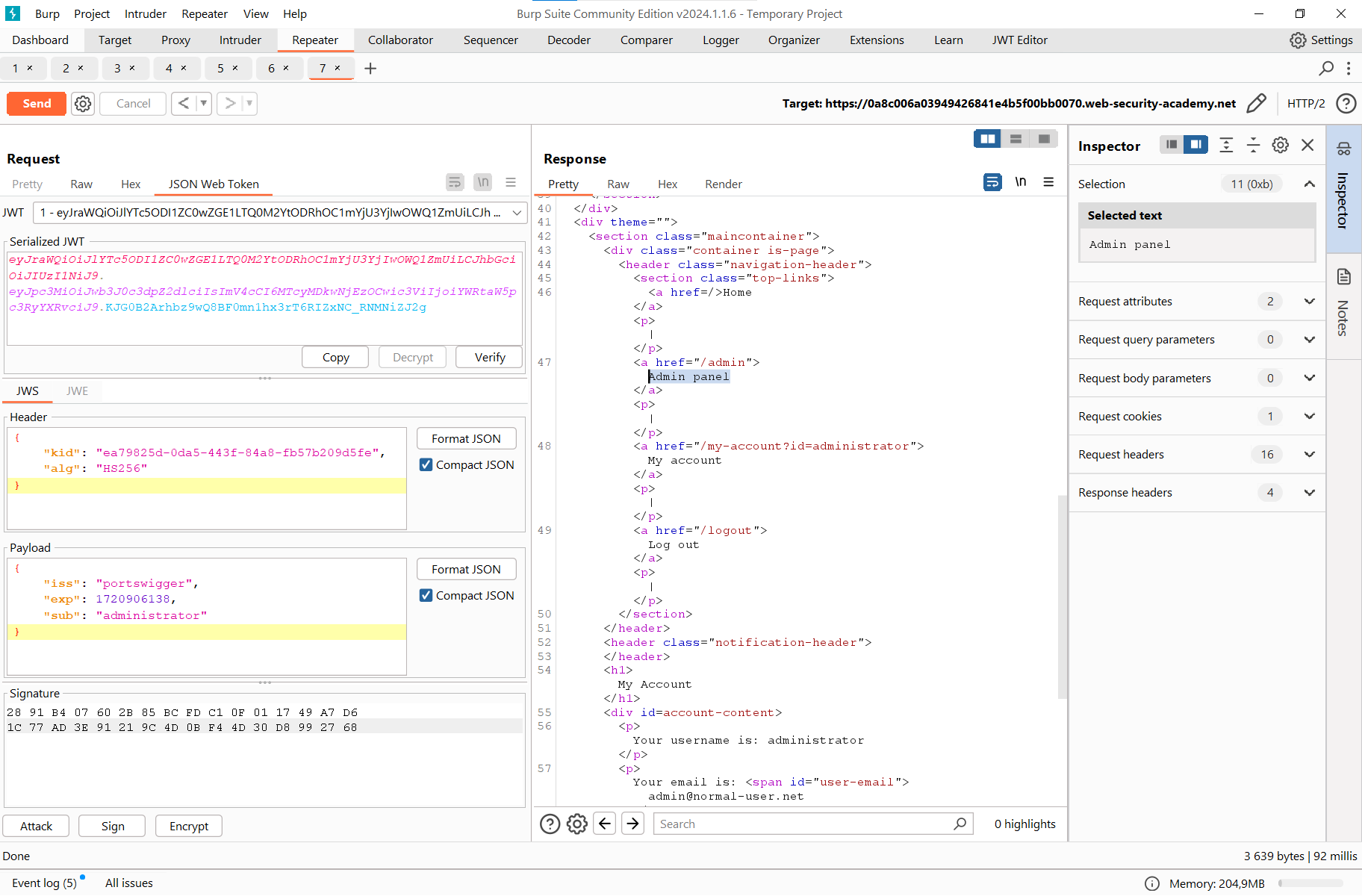
Task: Open Repeater help question mark icon
Action: click(x=1346, y=103)
